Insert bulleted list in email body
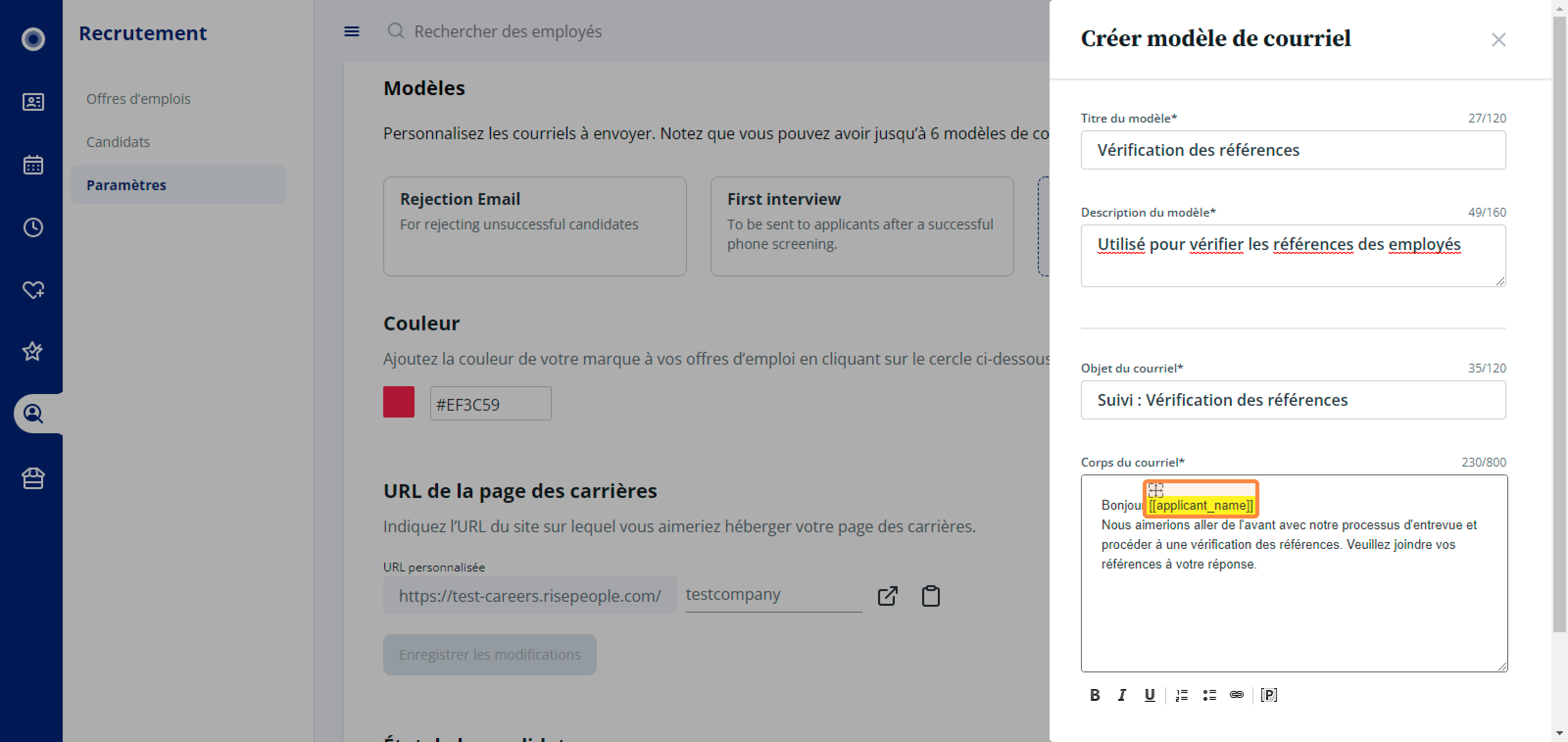This screenshot has width=1568, height=742. tap(1209, 695)
